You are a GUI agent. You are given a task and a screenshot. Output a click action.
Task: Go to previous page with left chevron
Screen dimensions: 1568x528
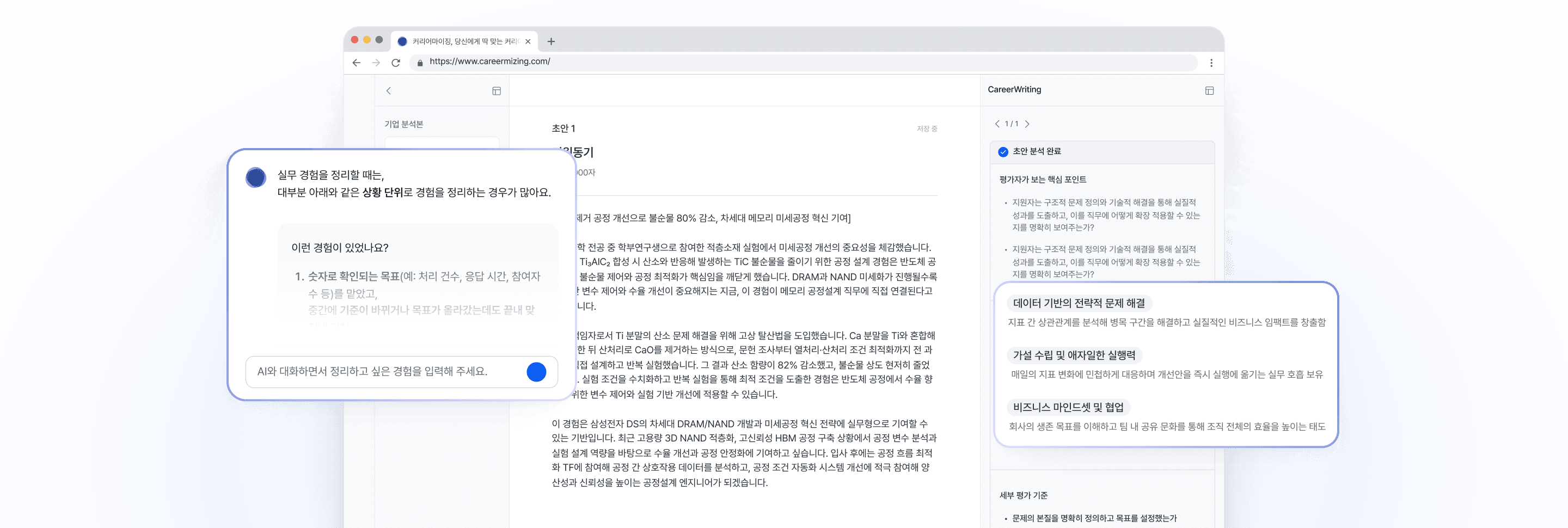997,124
